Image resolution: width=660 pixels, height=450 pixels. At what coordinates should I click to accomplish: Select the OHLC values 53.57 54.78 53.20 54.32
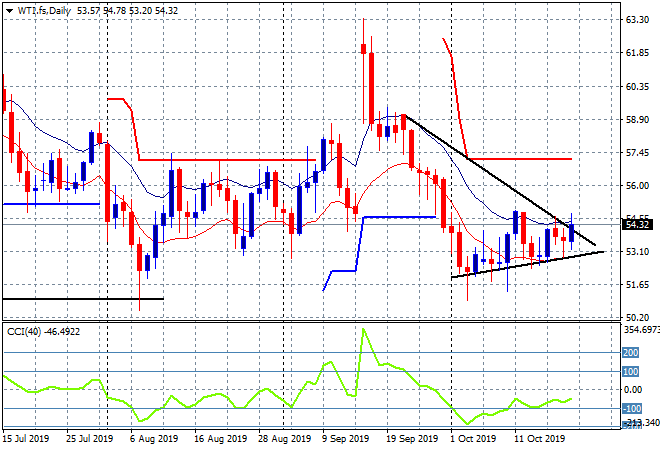click(x=128, y=11)
